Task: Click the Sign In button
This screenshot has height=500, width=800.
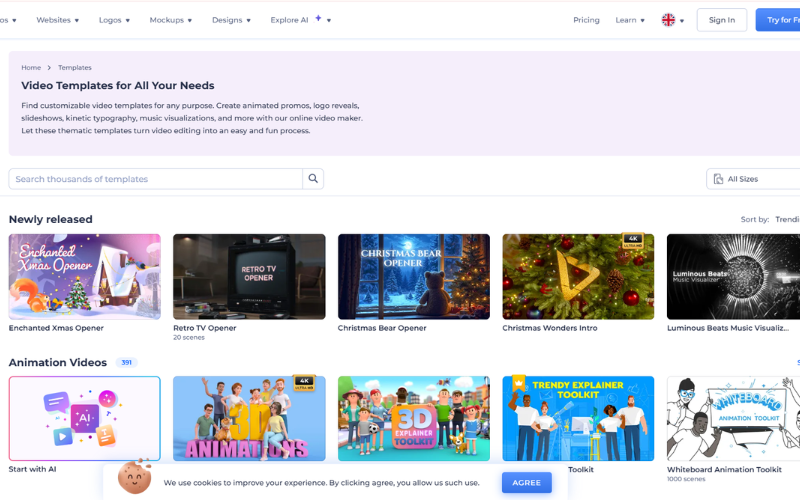Action: coord(722,20)
